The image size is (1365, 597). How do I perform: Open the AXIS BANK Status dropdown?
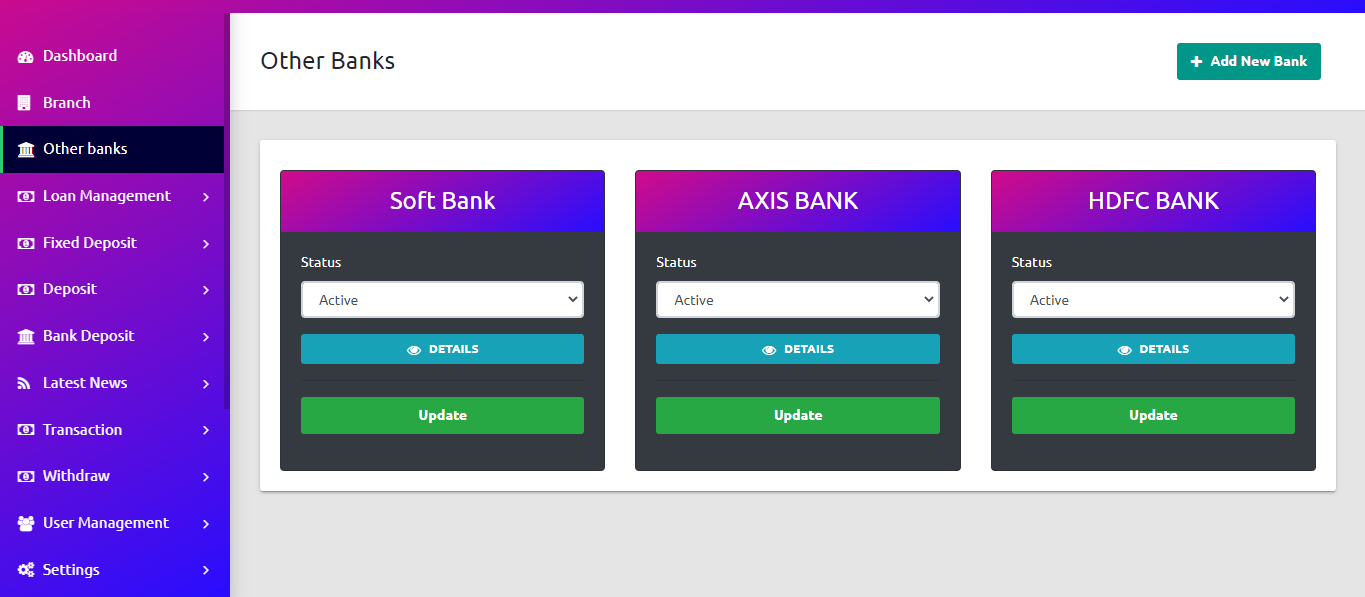797,300
